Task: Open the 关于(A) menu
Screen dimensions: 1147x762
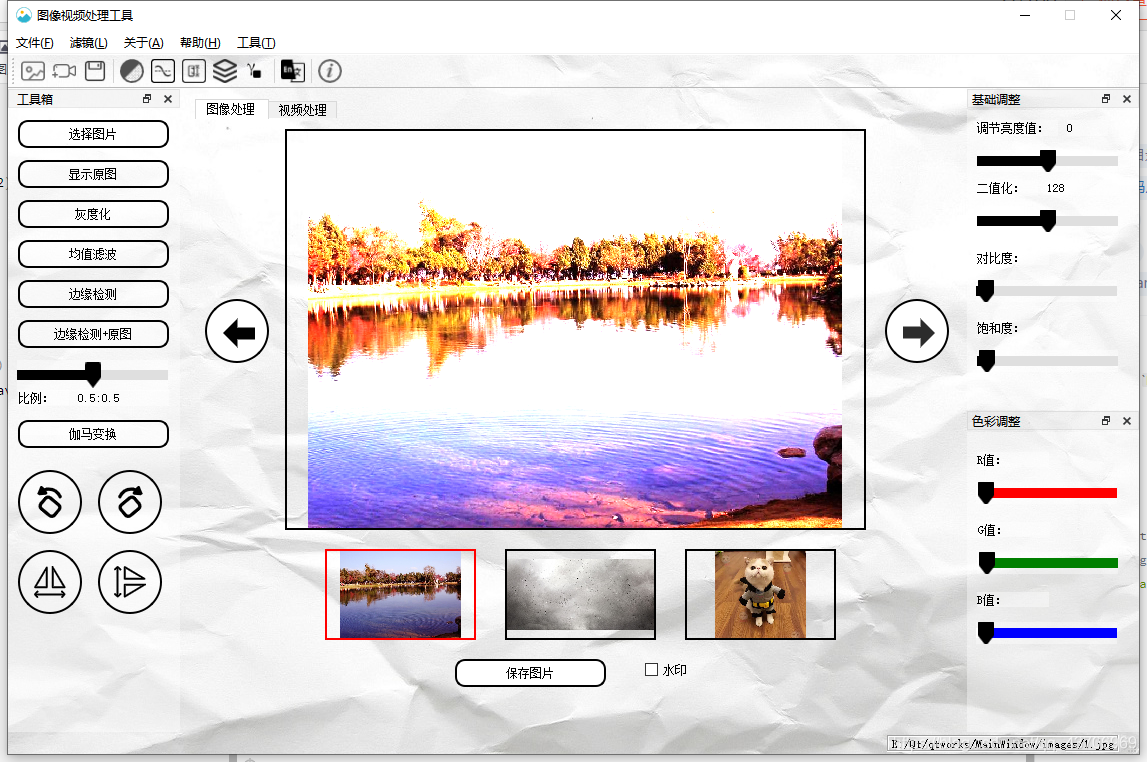Action: tap(143, 43)
